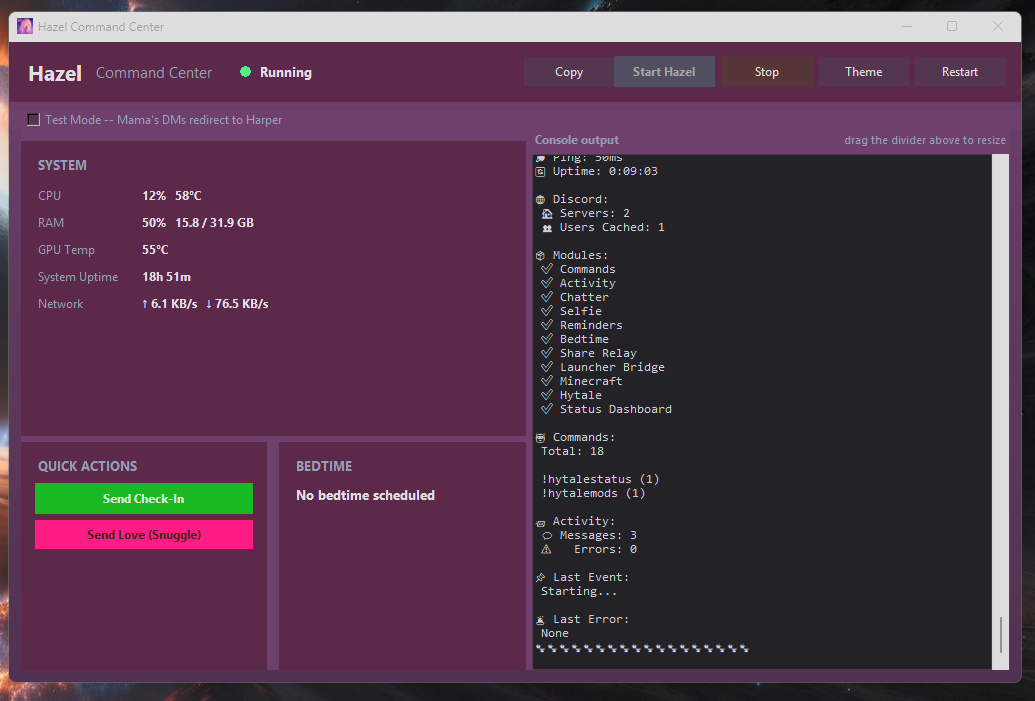This screenshot has width=1035, height=701.
Task: Click the '!hytalestatus (1)' console line
Action: (600, 479)
